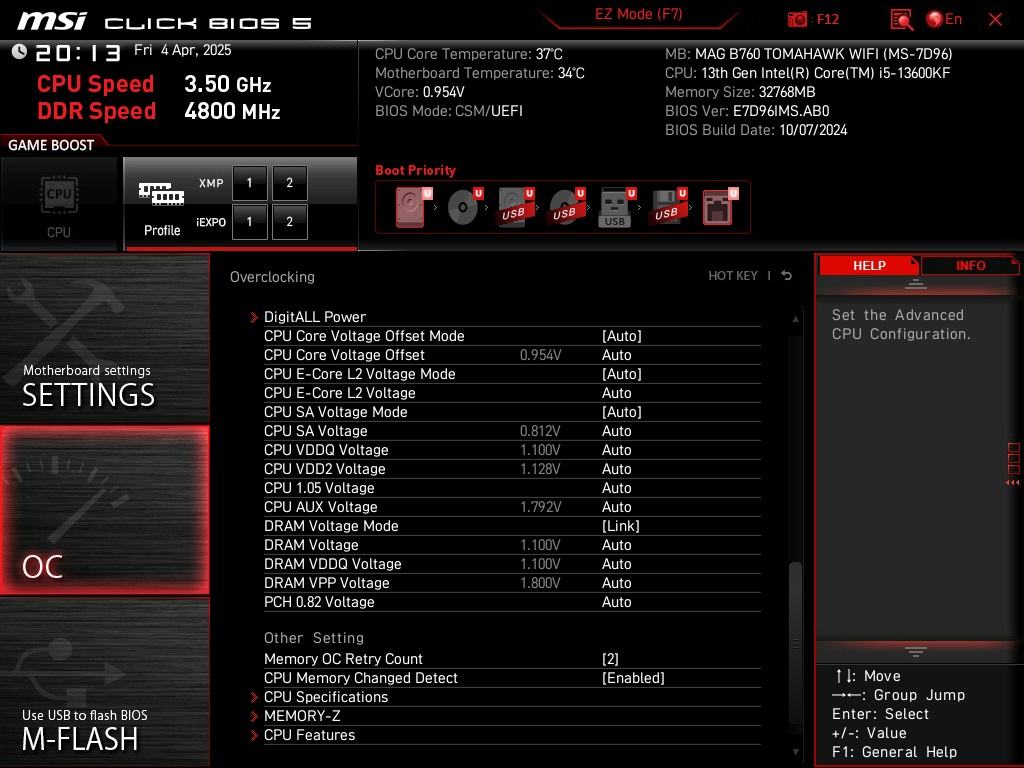1024x768 pixels.
Task: Open CPU Memory Changed Detect [Enabled] dropdown
Action: pyautogui.click(x=633, y=678)
